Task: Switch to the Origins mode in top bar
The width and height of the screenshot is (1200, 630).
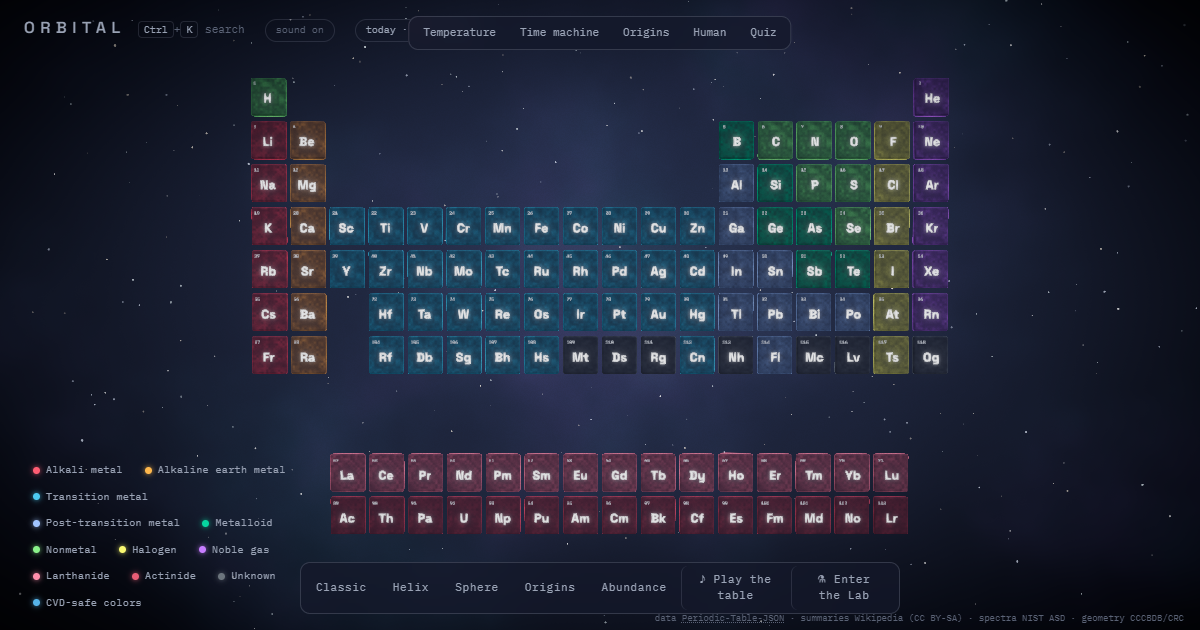Action: click(x=646, y=32)
